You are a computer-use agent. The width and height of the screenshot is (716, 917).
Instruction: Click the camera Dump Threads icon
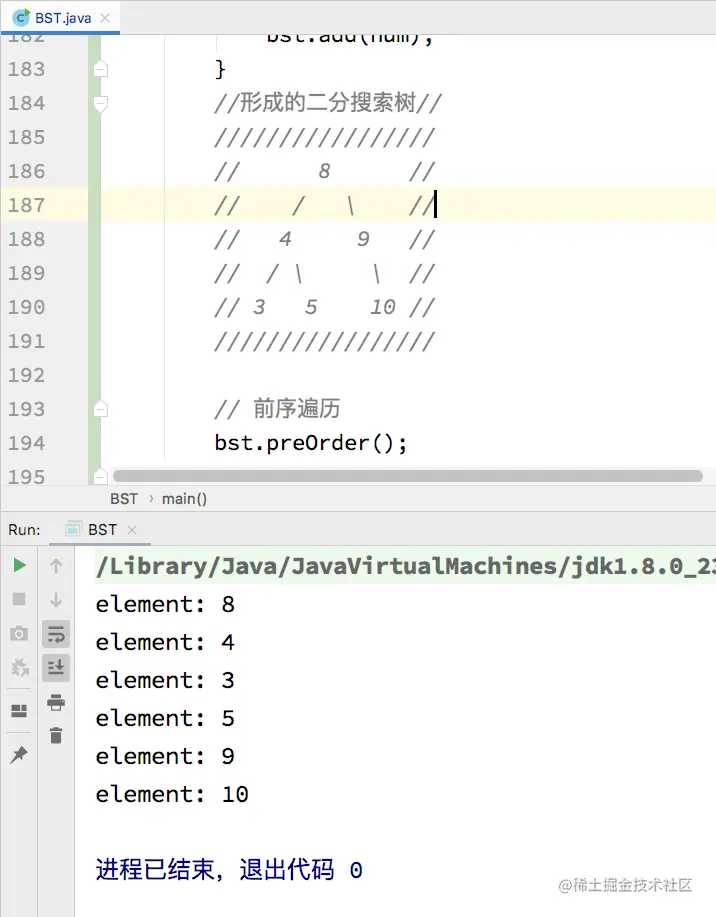click(x=19, y=633)
